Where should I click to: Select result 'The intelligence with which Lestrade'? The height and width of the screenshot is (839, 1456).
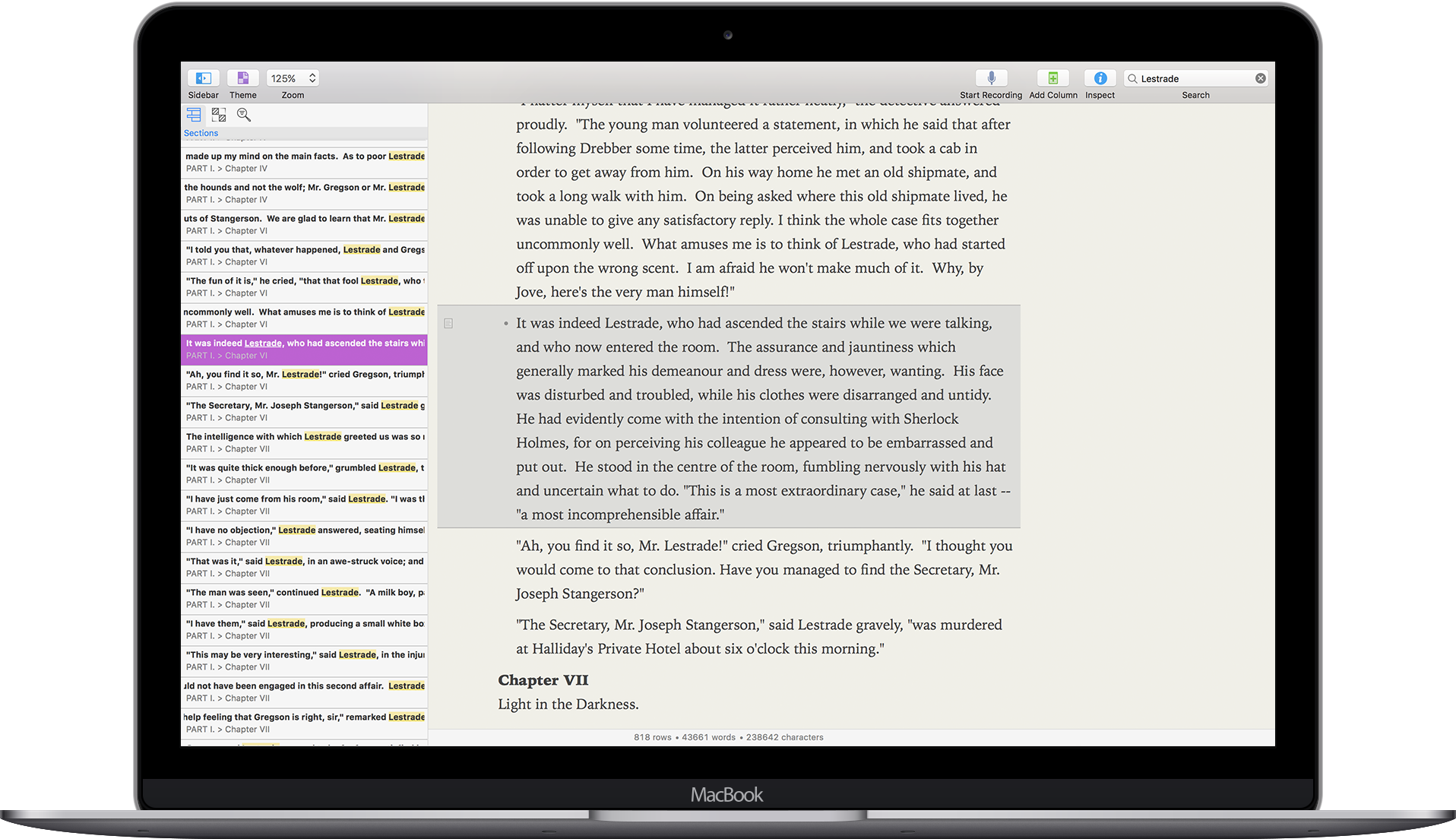[304, 443]
